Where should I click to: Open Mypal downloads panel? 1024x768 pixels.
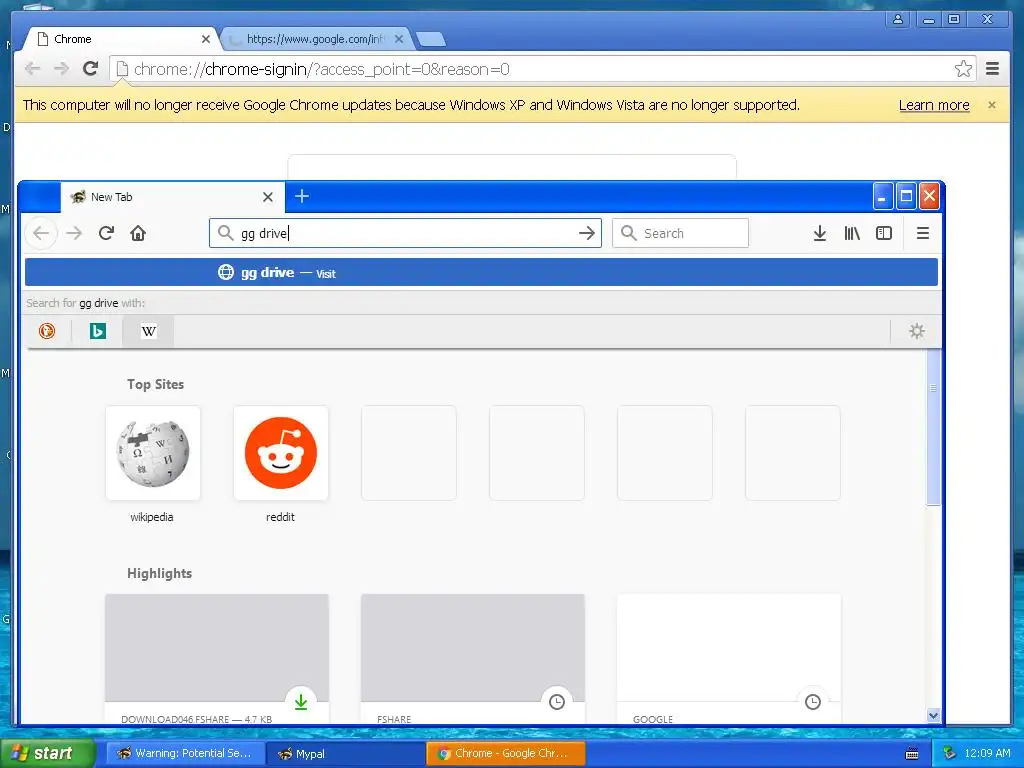(820, 233)
